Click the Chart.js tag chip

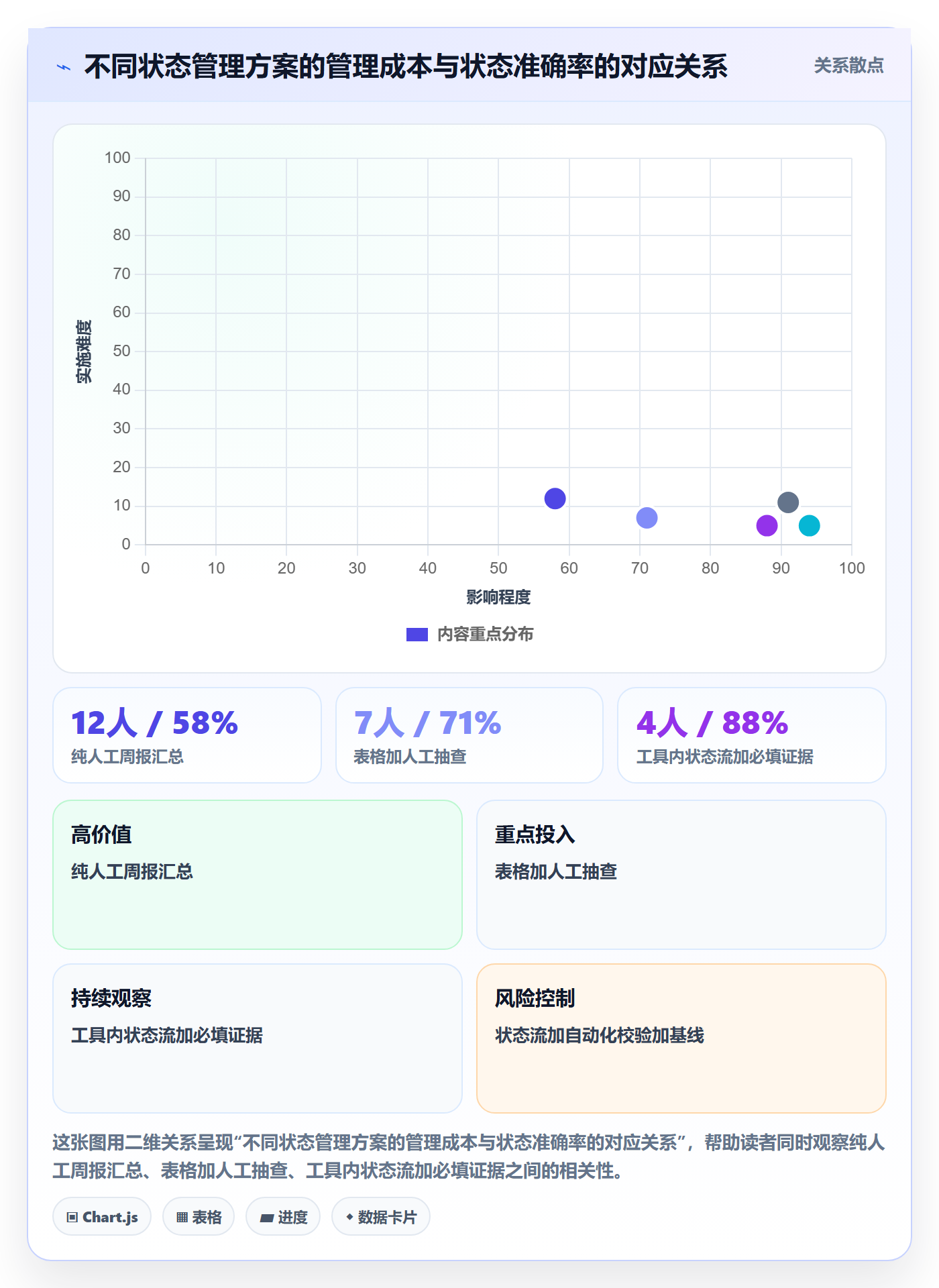point(102,1217)
